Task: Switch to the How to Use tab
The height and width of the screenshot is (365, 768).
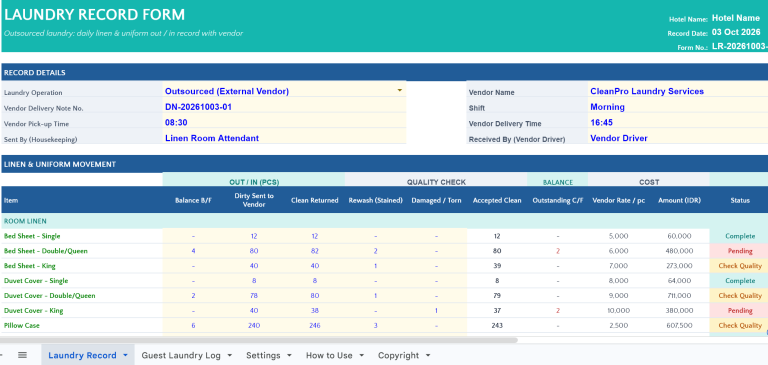Action: [x=329, y=355]
